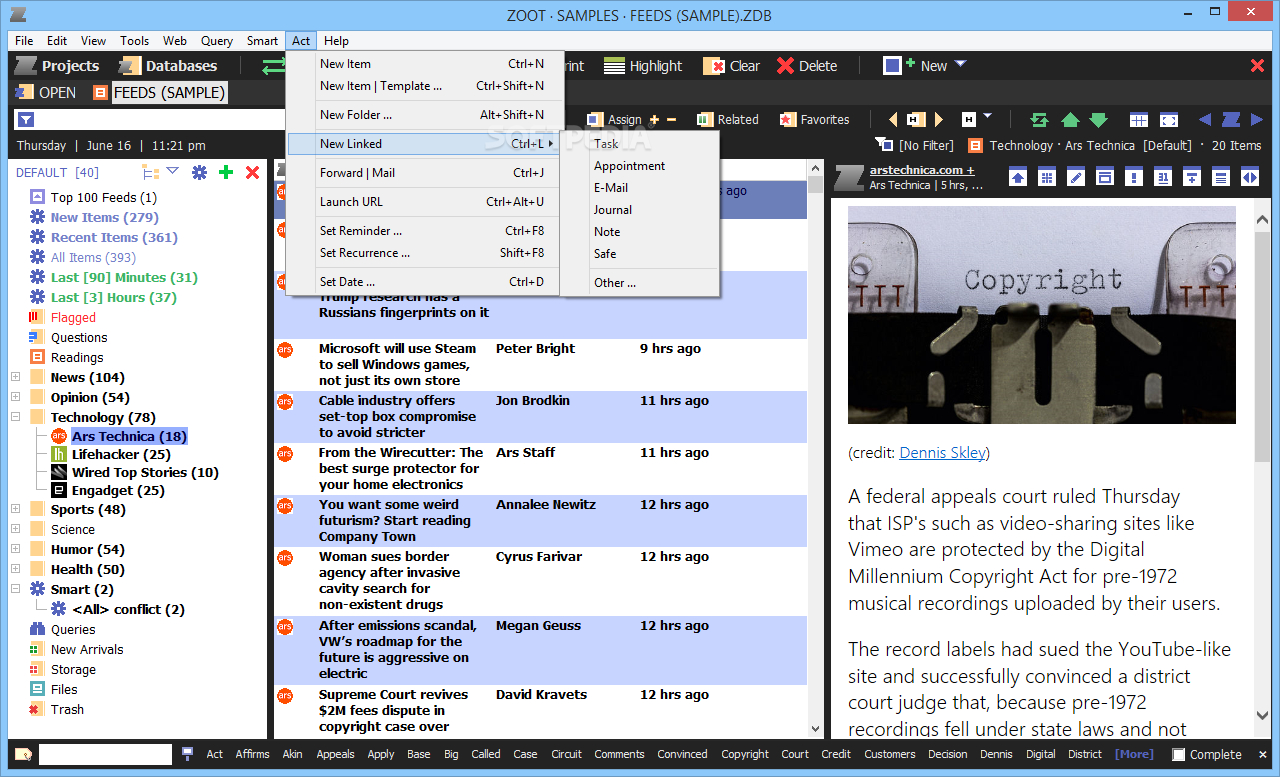Click the tree view toggle icon beside DEFAULT
1280x777 pixels.
151,172
